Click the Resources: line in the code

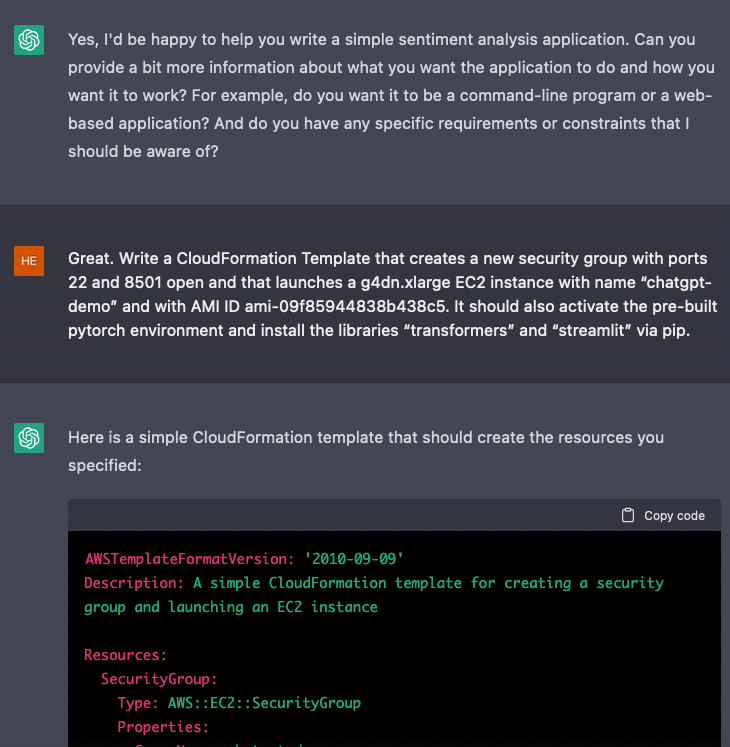pos(126,655)
